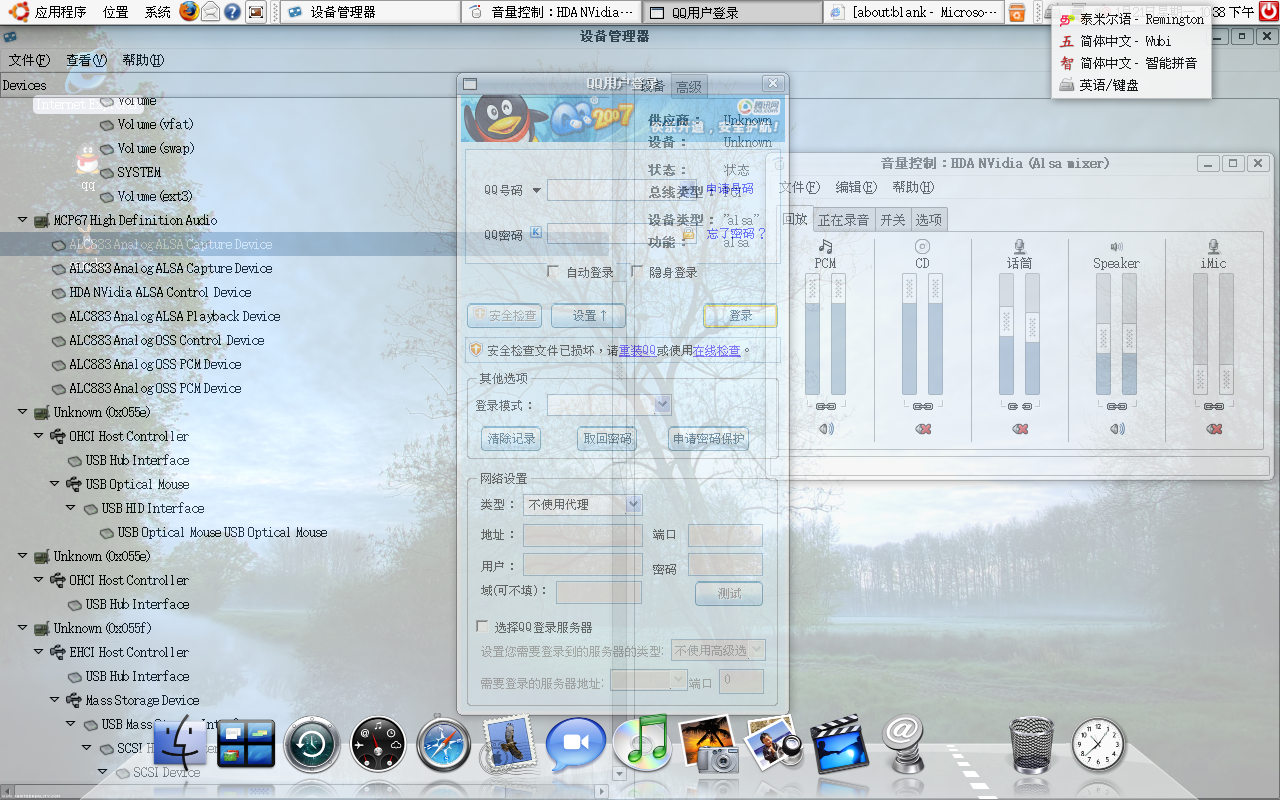Open QQ号码 dropdown arrow

(536, 190)
